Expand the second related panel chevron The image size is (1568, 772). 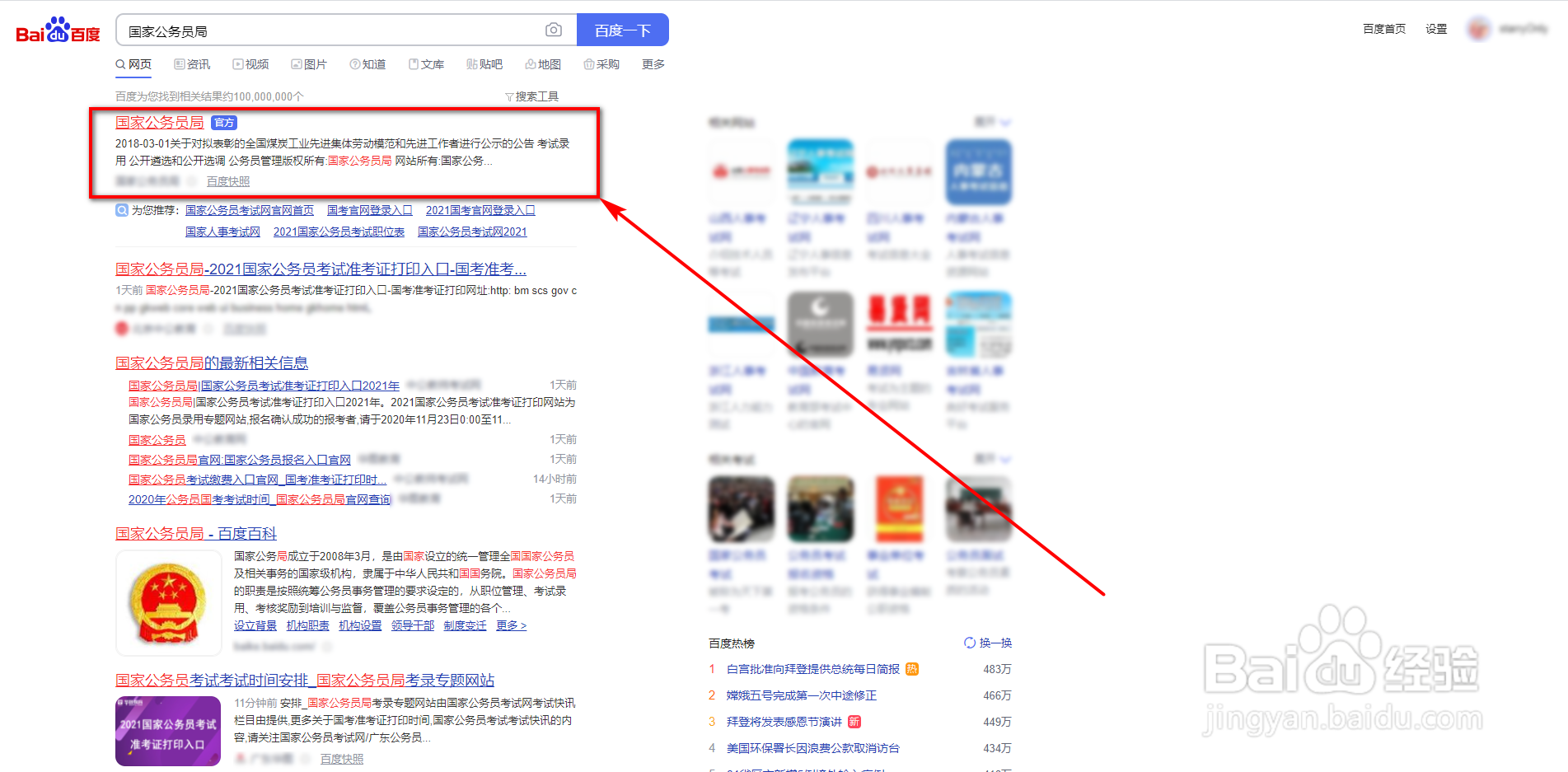pyautogui.click(x=1005, y=459)
